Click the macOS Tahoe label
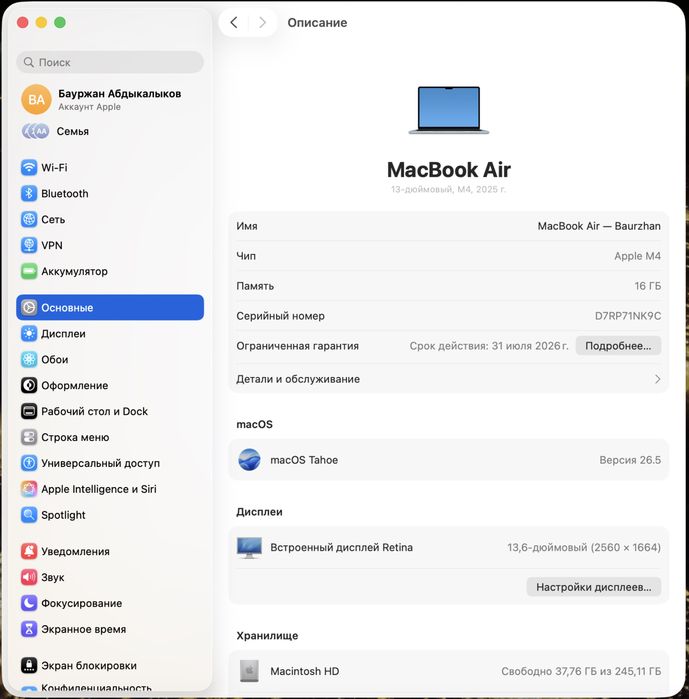 coord(304,460)
